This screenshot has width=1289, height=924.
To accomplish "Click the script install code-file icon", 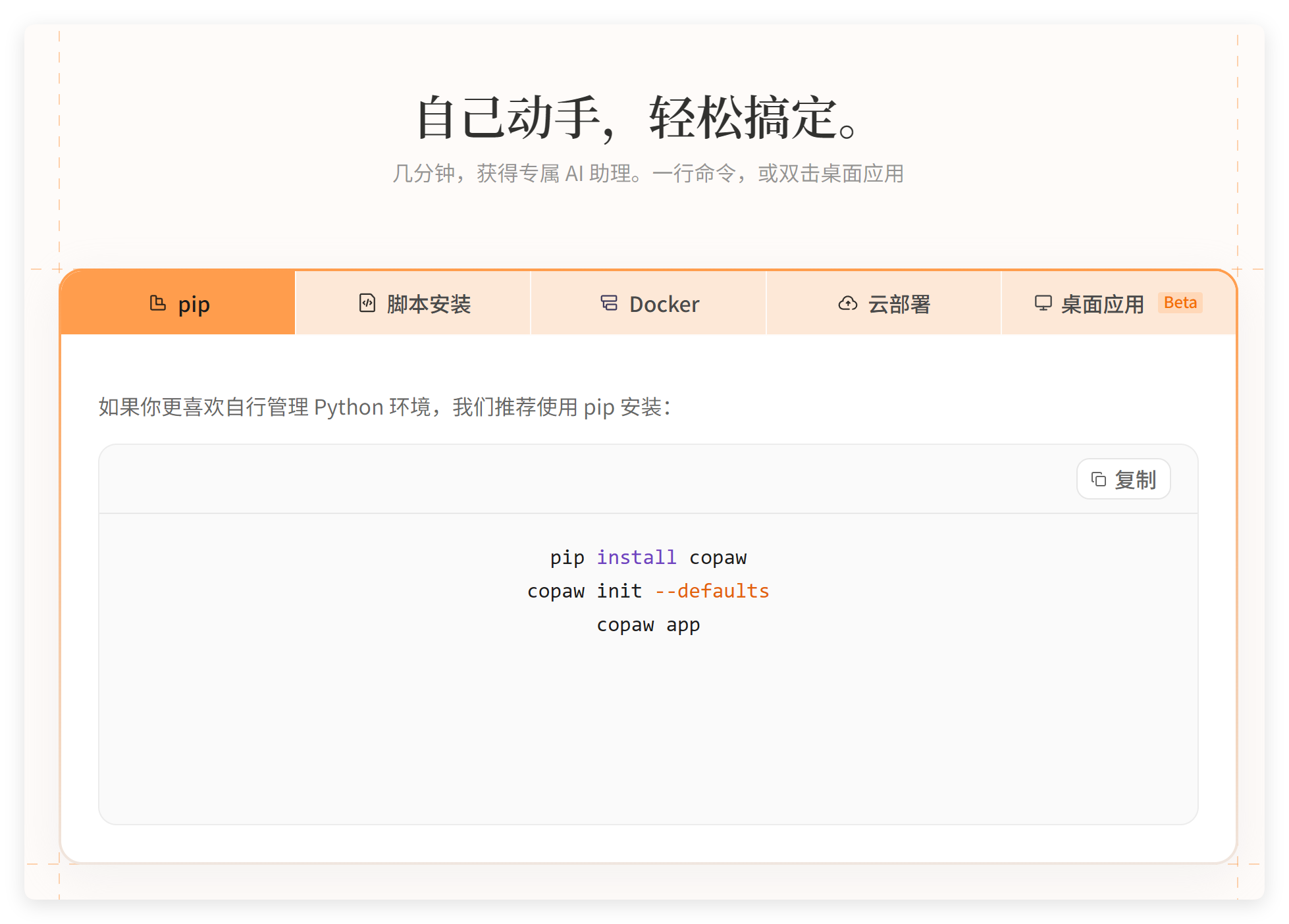I will point(367,303).
